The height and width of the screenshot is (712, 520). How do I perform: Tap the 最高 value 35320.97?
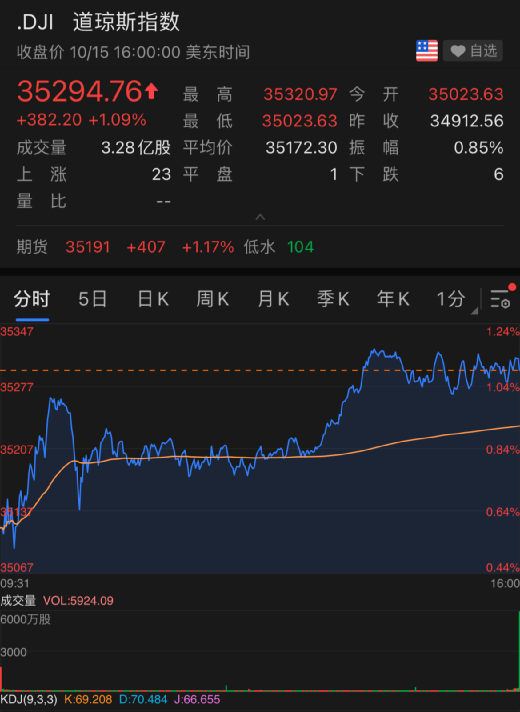[300, 94]
